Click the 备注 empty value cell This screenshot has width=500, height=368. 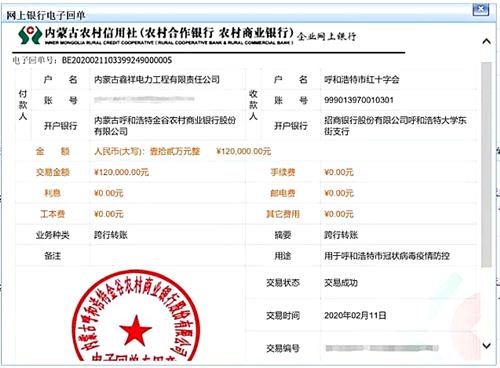click(168, 256)
